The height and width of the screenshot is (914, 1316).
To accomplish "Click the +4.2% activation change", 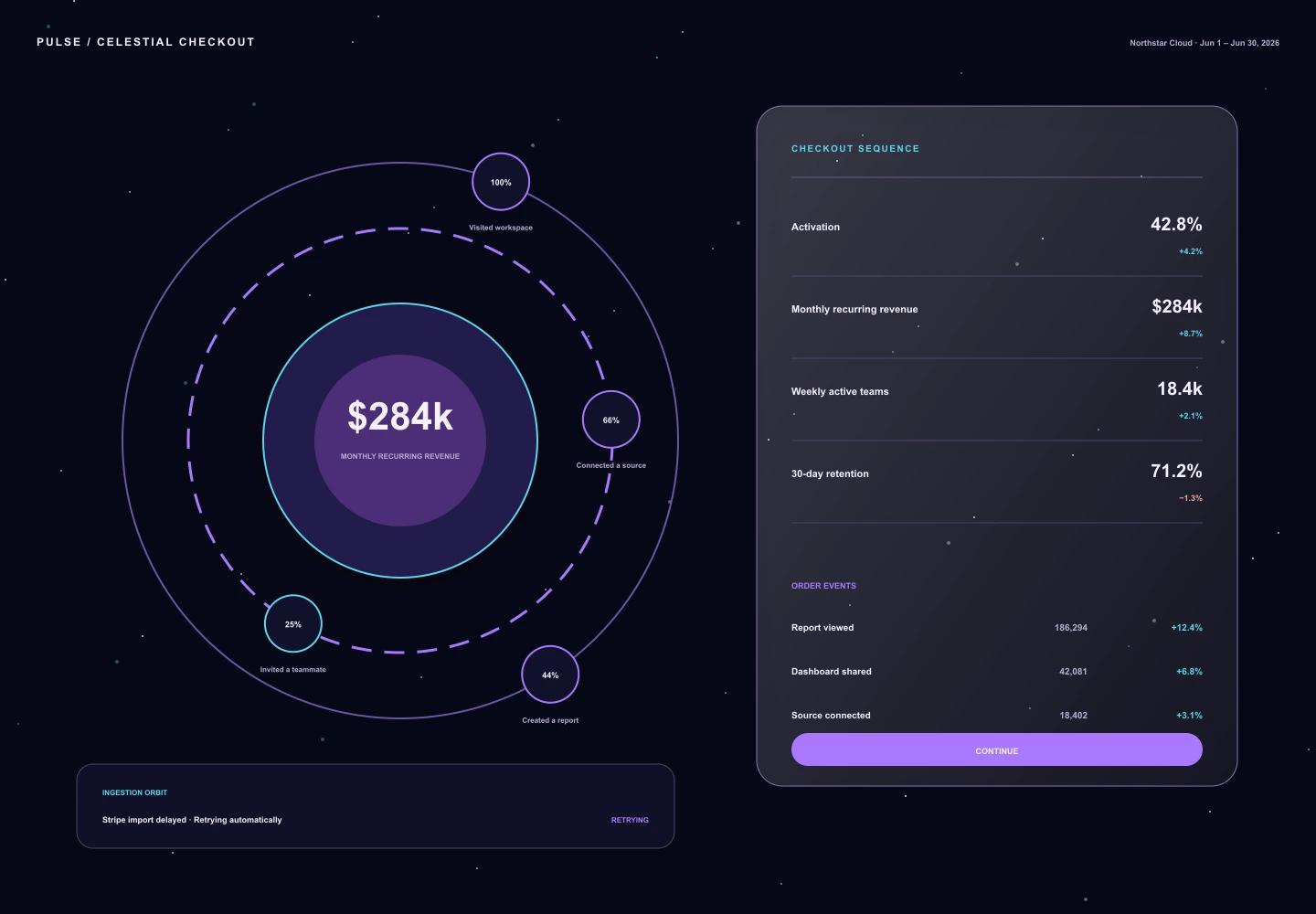I will pos(1191,251).
